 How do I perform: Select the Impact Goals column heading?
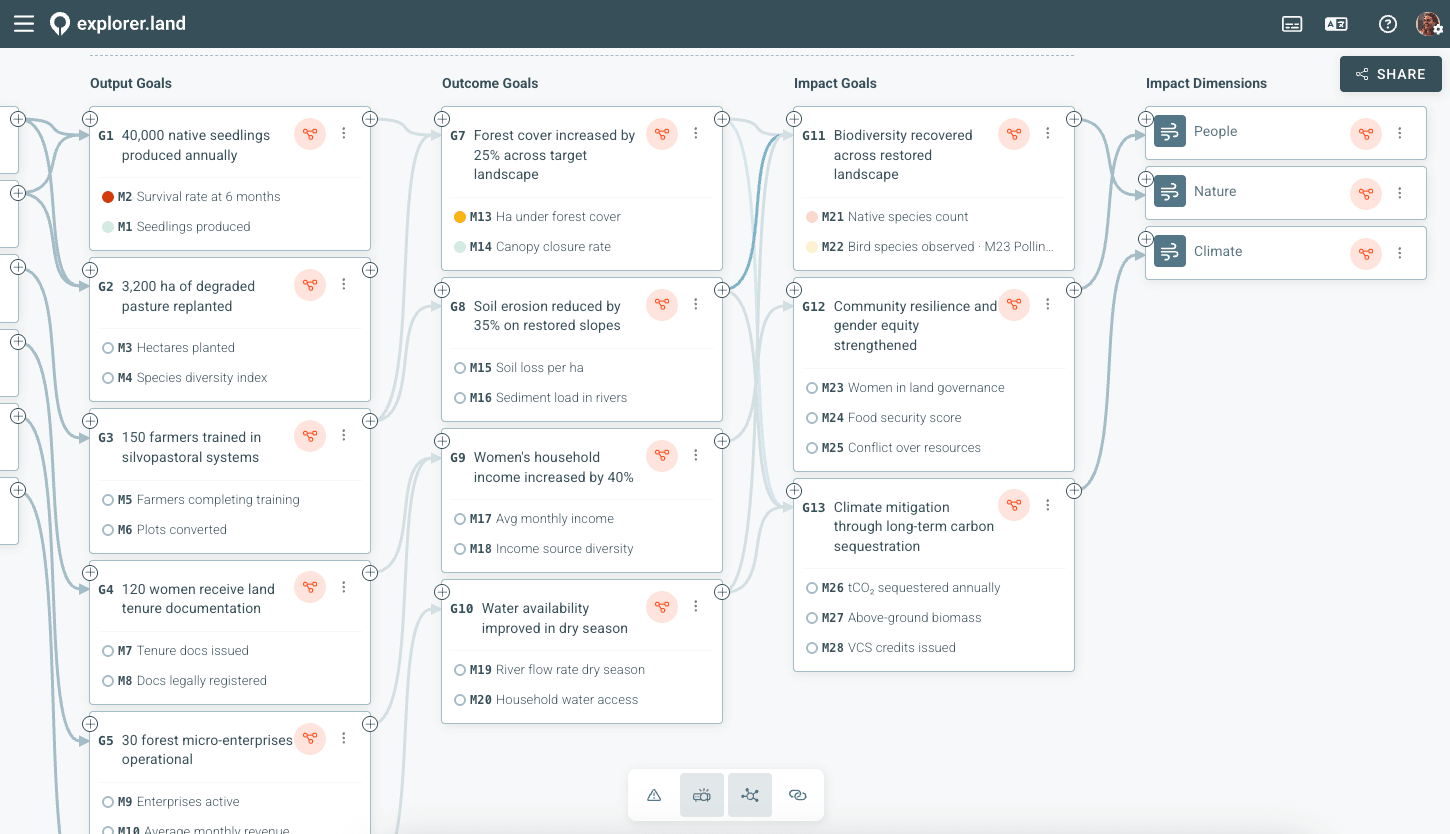click(835, 84)
